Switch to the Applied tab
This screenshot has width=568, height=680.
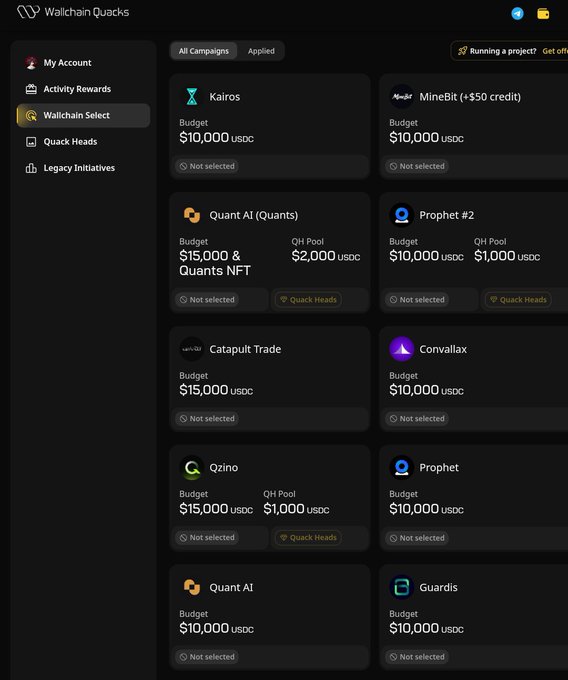(261, 51)
